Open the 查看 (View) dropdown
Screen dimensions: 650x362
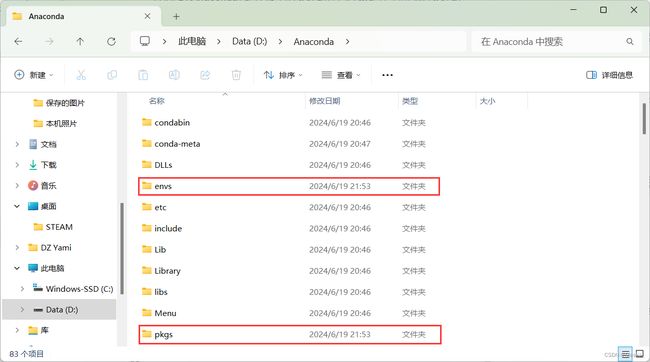coord(341,75)
